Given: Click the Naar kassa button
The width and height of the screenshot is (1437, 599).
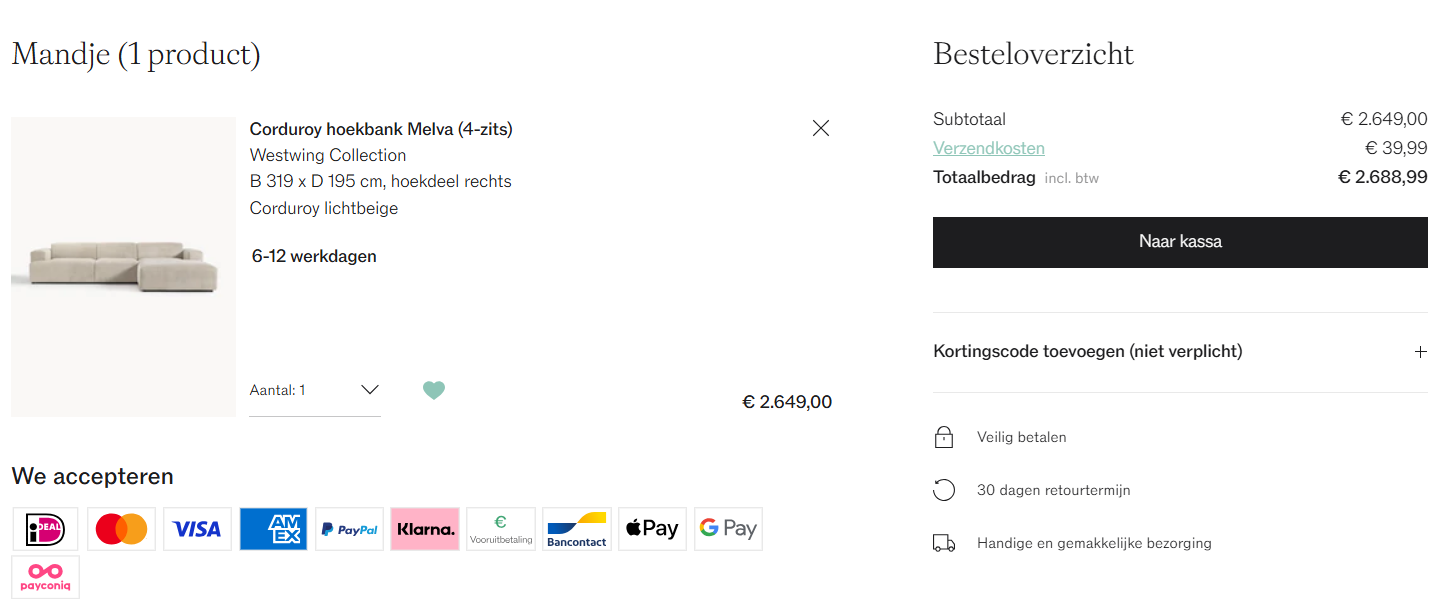Looking at the screenshot, I should tap(1180, 242).
